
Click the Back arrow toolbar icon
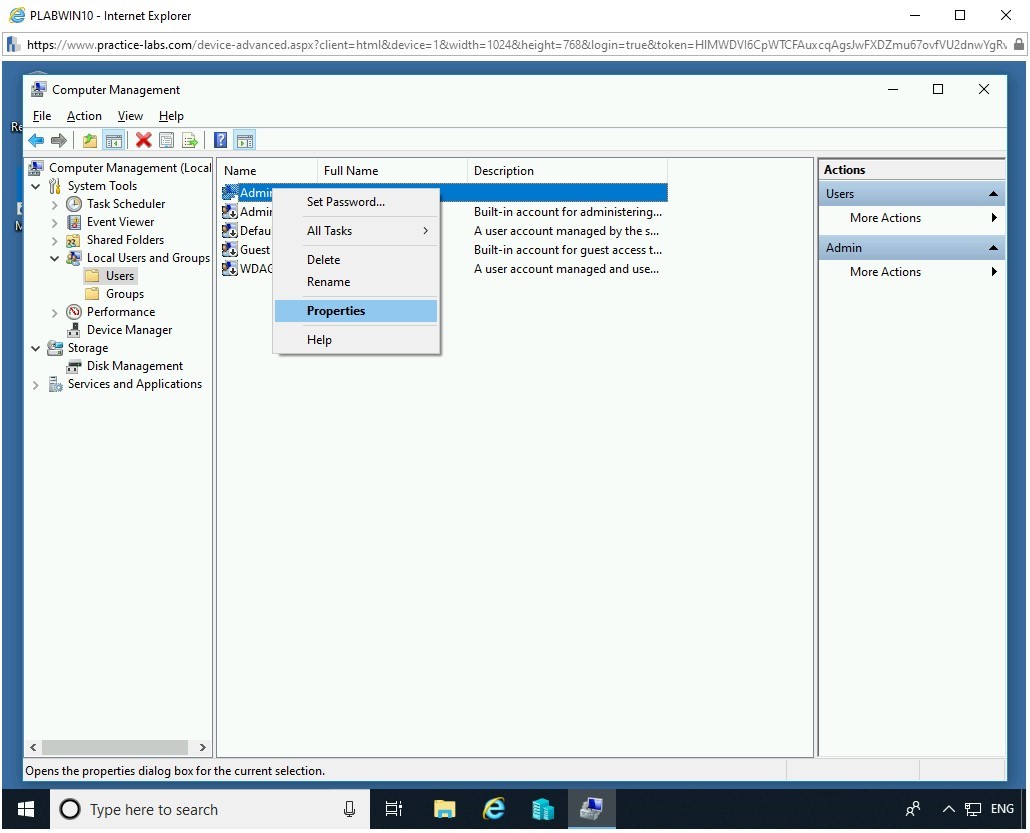(x=36, y=140)
